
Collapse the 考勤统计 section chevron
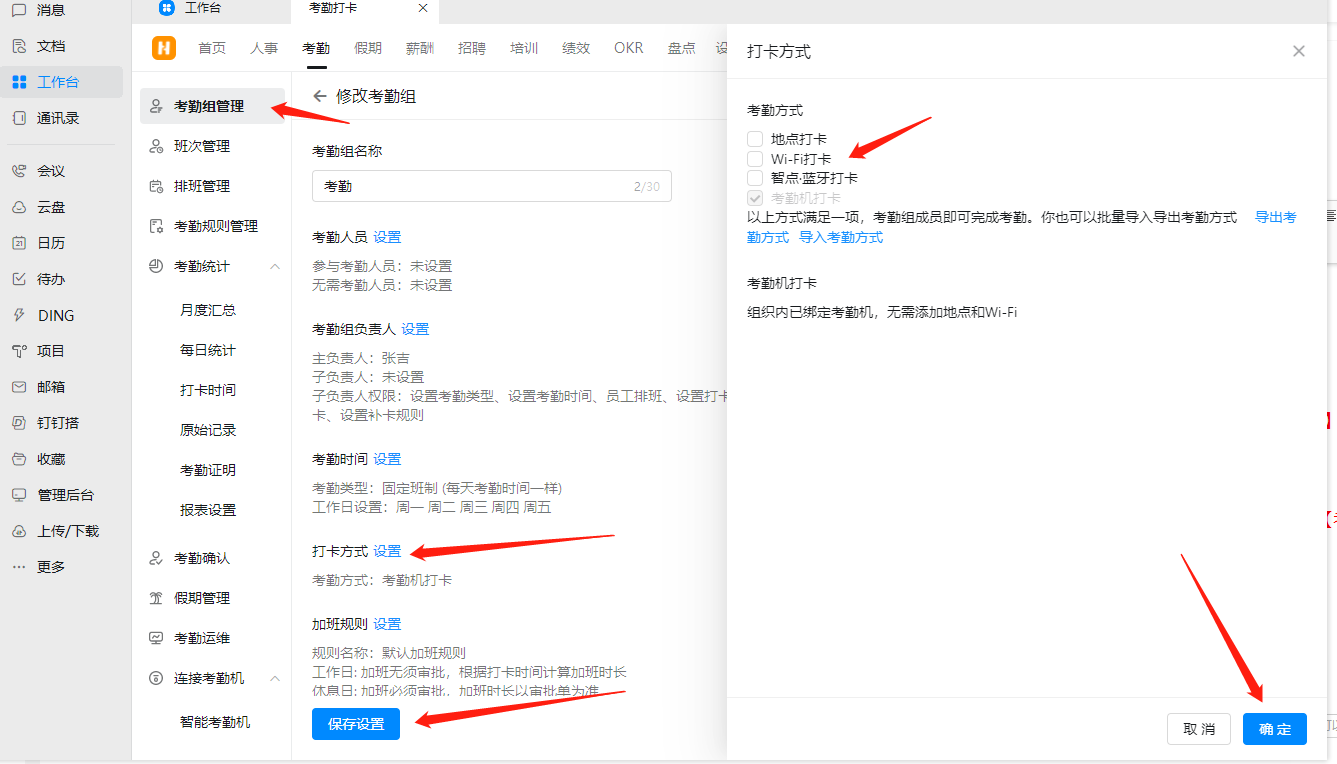[x=275, y=266]
